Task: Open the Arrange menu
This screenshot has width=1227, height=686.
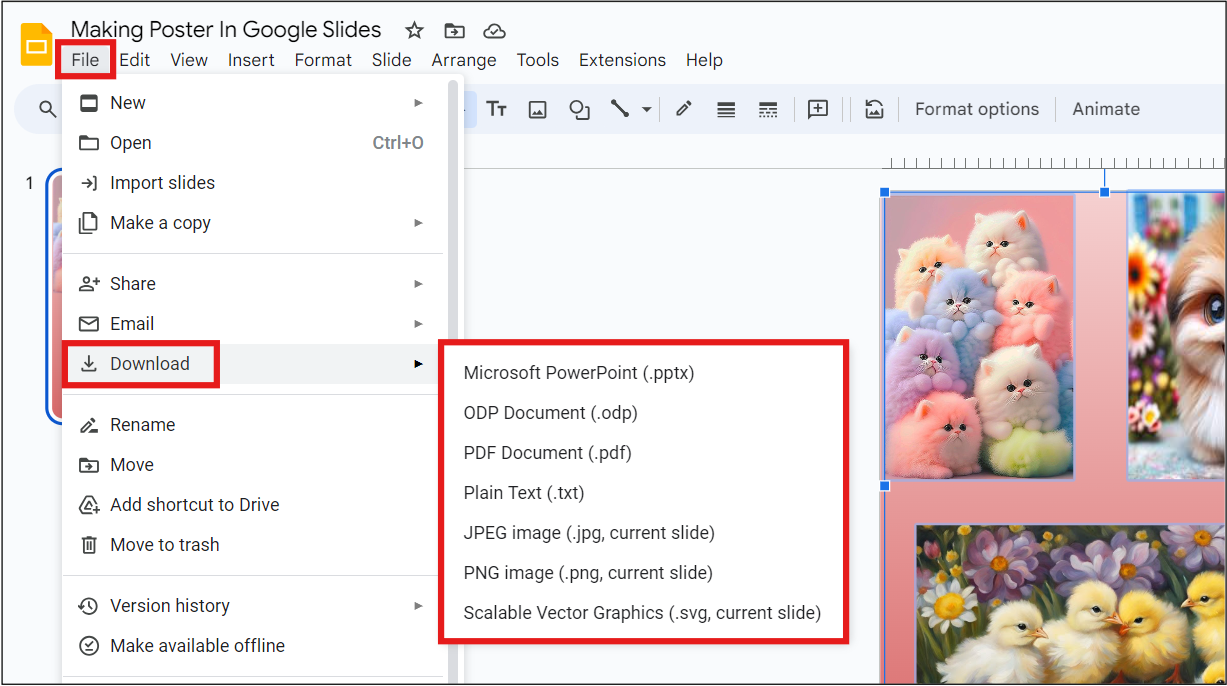Action: click(x=463, y=60)
